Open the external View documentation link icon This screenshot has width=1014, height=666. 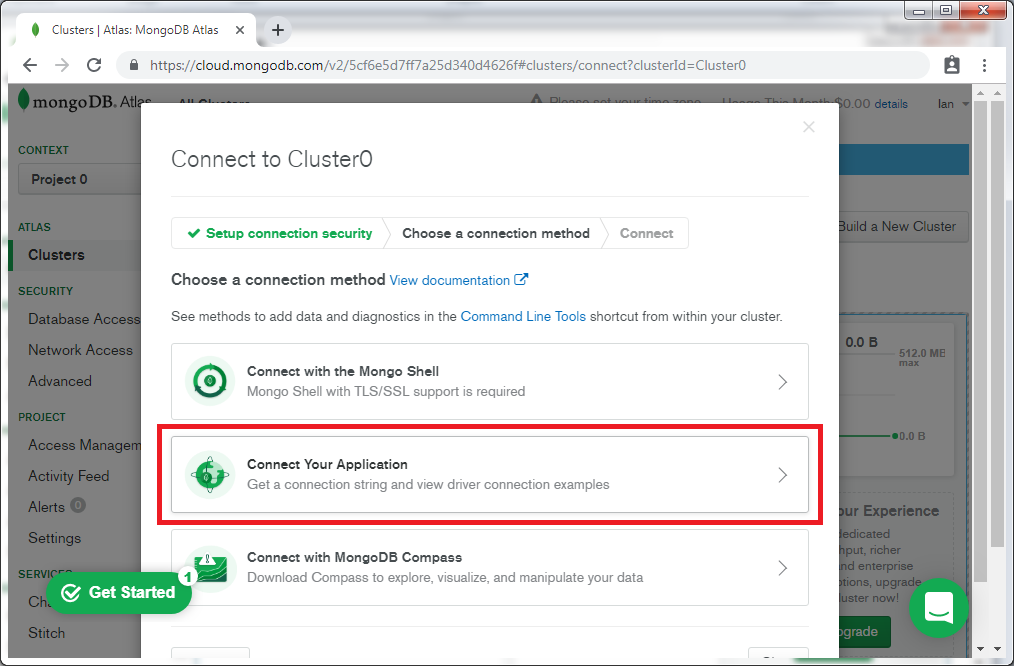point(521,279)
